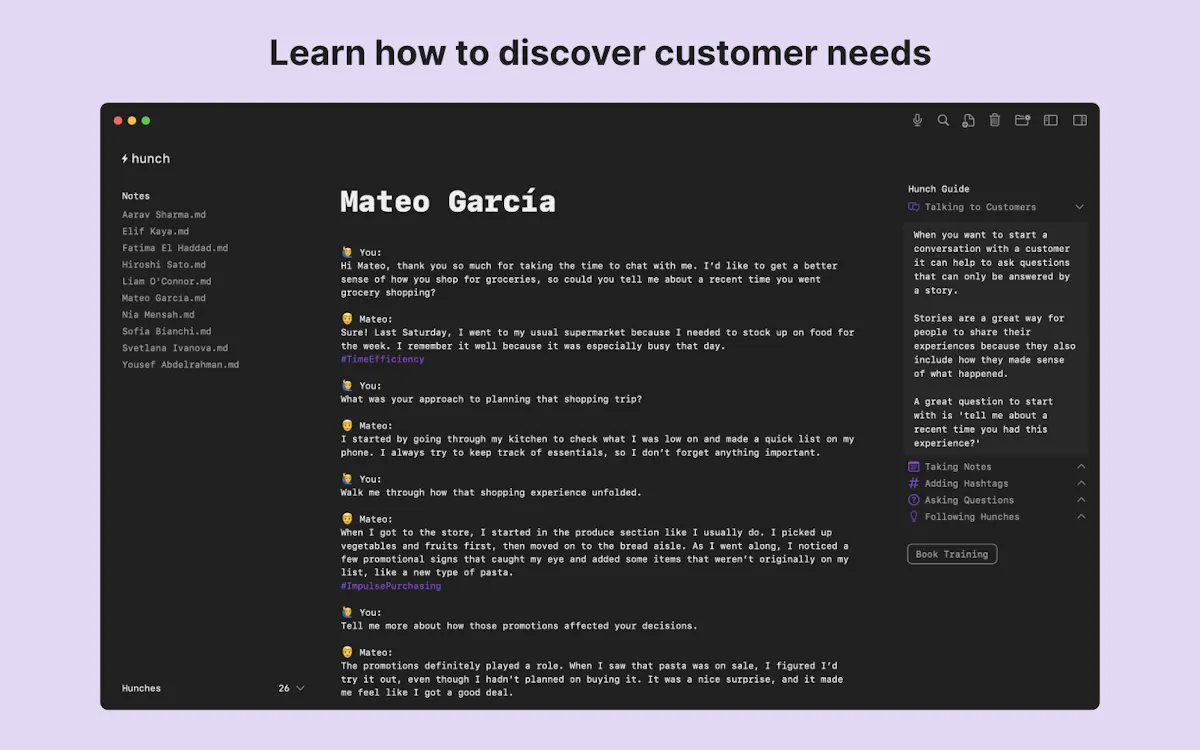Click the hunch lightning bolt logo
The height and width of the screenshot is (750, 1200).
tap(125, 158)
